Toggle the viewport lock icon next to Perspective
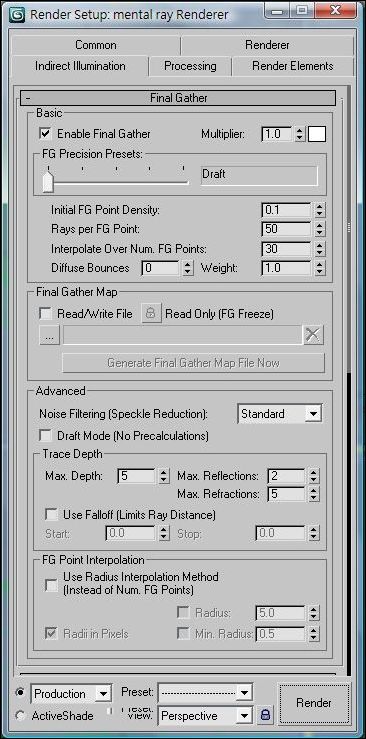The image size is (366, 739). (265, 715)
